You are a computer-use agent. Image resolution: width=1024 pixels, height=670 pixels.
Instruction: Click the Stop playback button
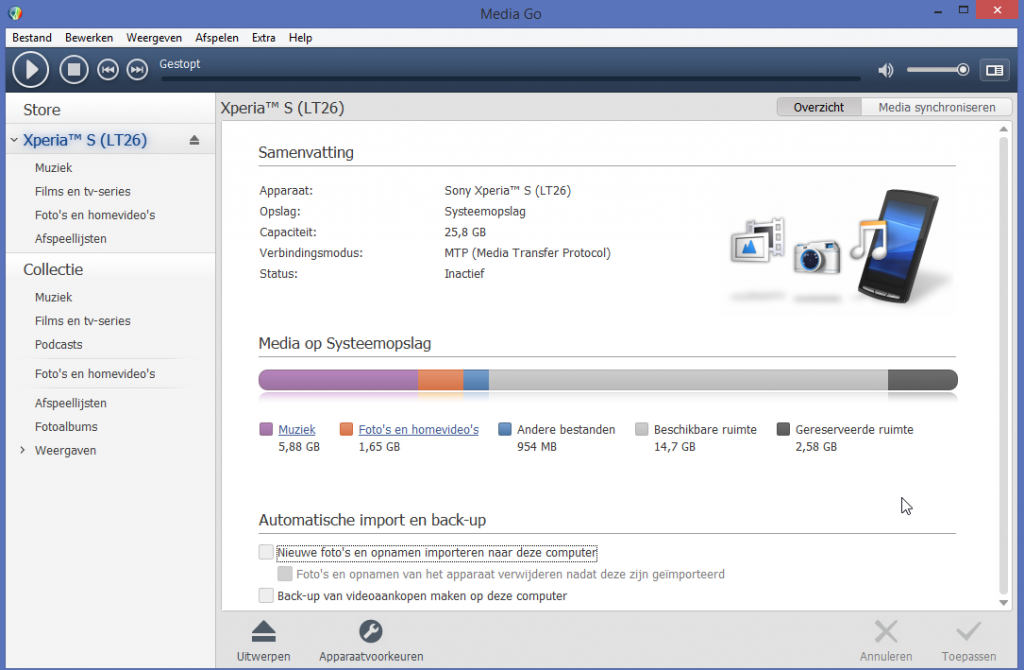click(x=74, y=69)
